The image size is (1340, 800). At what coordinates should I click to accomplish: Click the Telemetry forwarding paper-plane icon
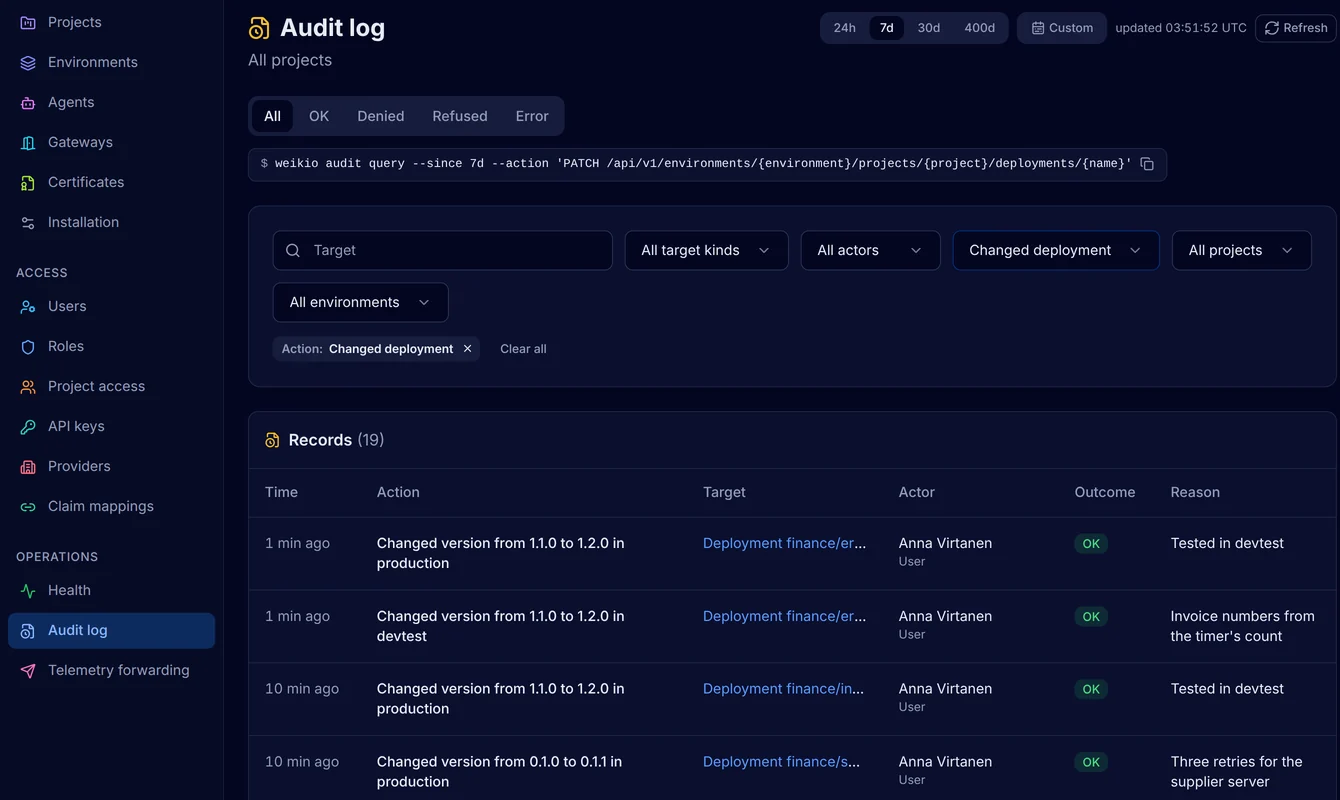28,670
